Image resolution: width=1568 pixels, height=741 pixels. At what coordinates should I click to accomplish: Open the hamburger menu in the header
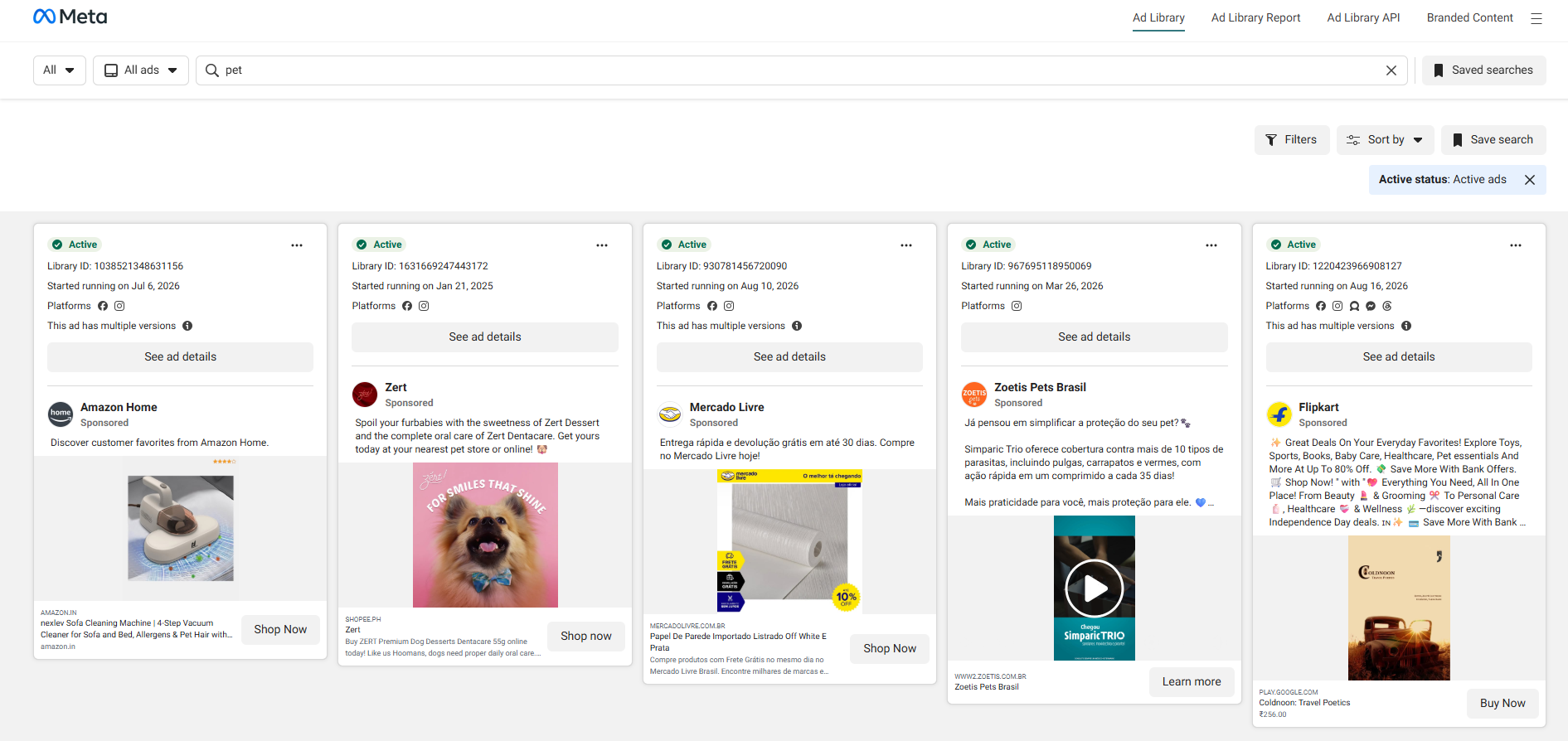pyautogui.click(x=1536, y=18)
